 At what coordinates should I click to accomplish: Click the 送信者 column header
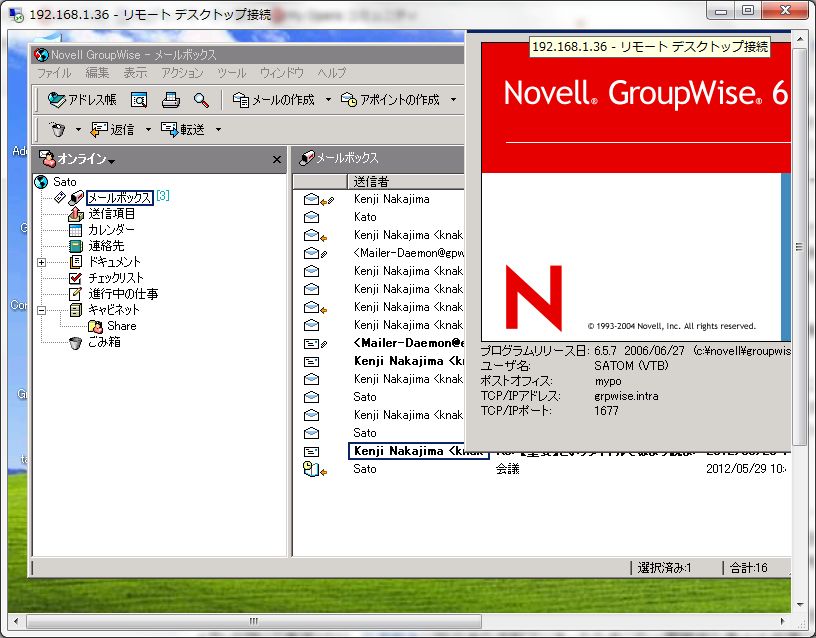pyautogui.click(x=405, y=182)
